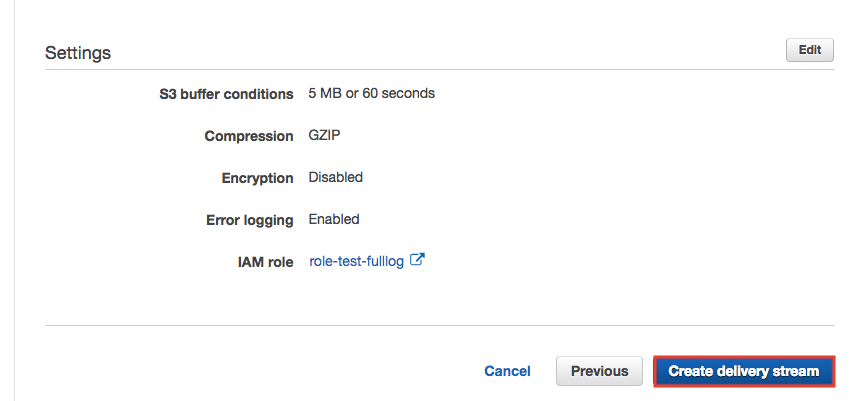Open the role-test-fulllog IAM role link
The image size is (850, 401).
[358, 261]
